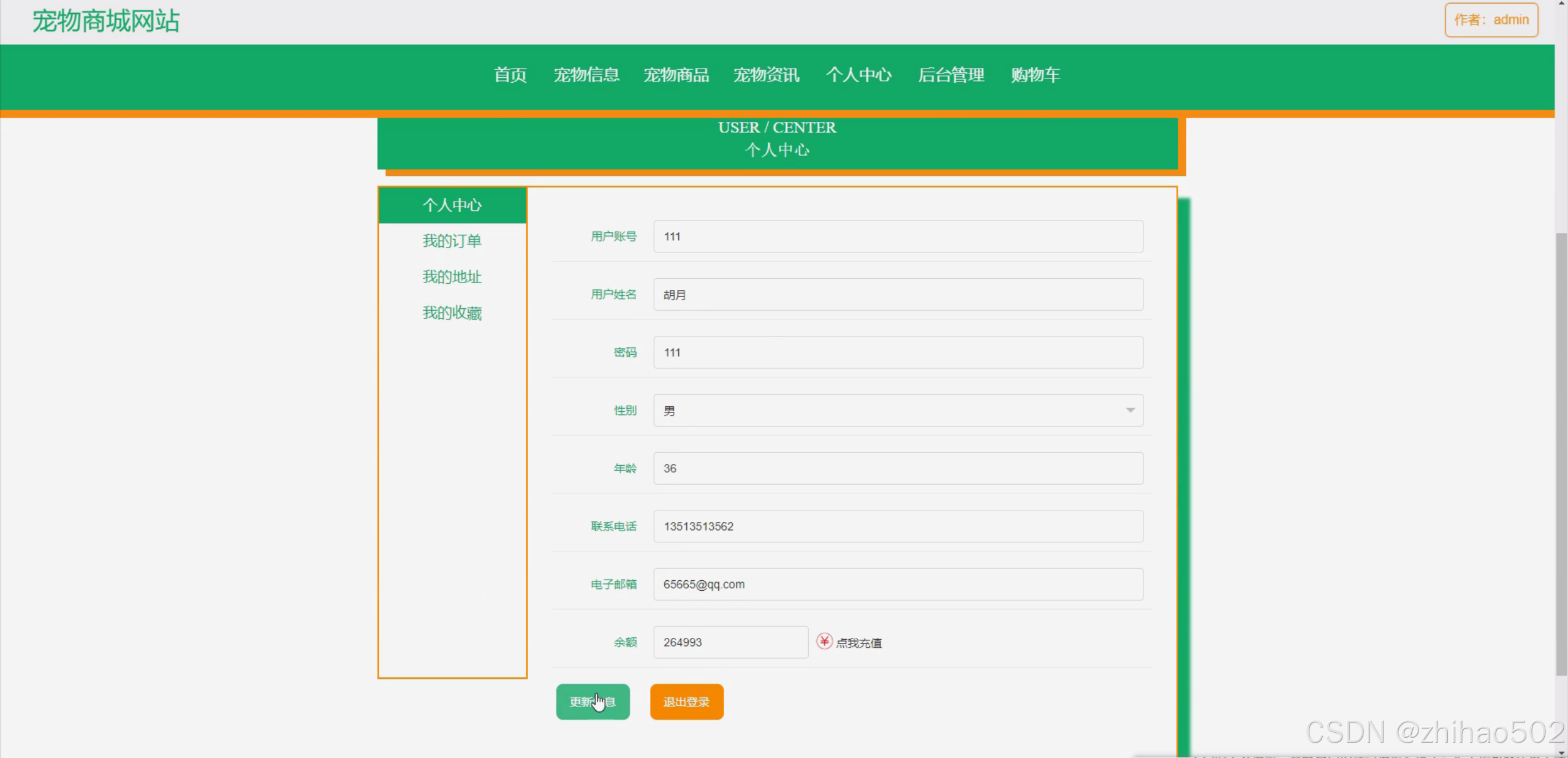This screenshot has width=1568, height=758.
Task: Switch to 我的地址 sidebar tab
Action: pos(452,277)
